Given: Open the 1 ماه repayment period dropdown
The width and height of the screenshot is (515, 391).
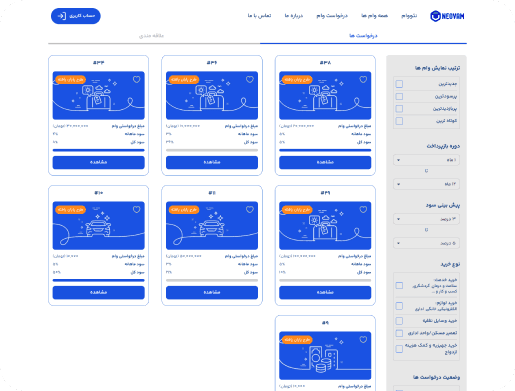Looking at the screenshot, I should pos(426,160).
